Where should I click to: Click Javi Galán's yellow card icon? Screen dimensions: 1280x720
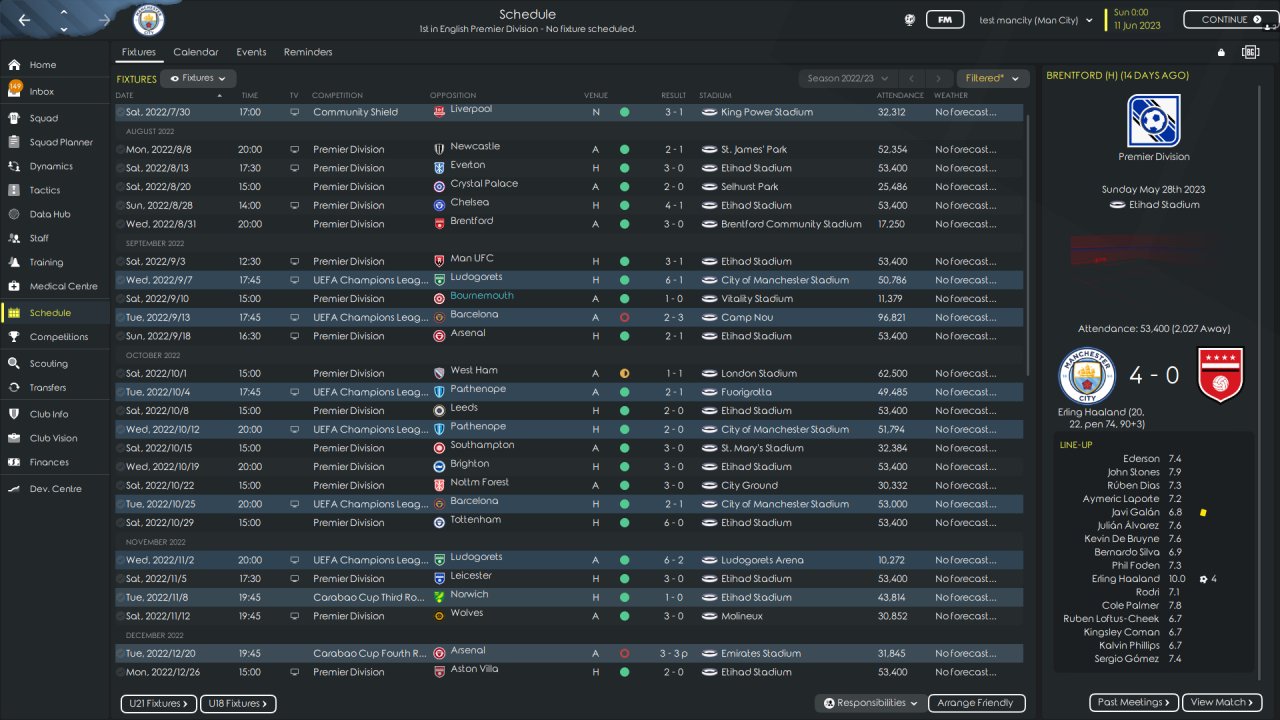pyautogui.click(x=1203, y=512)
